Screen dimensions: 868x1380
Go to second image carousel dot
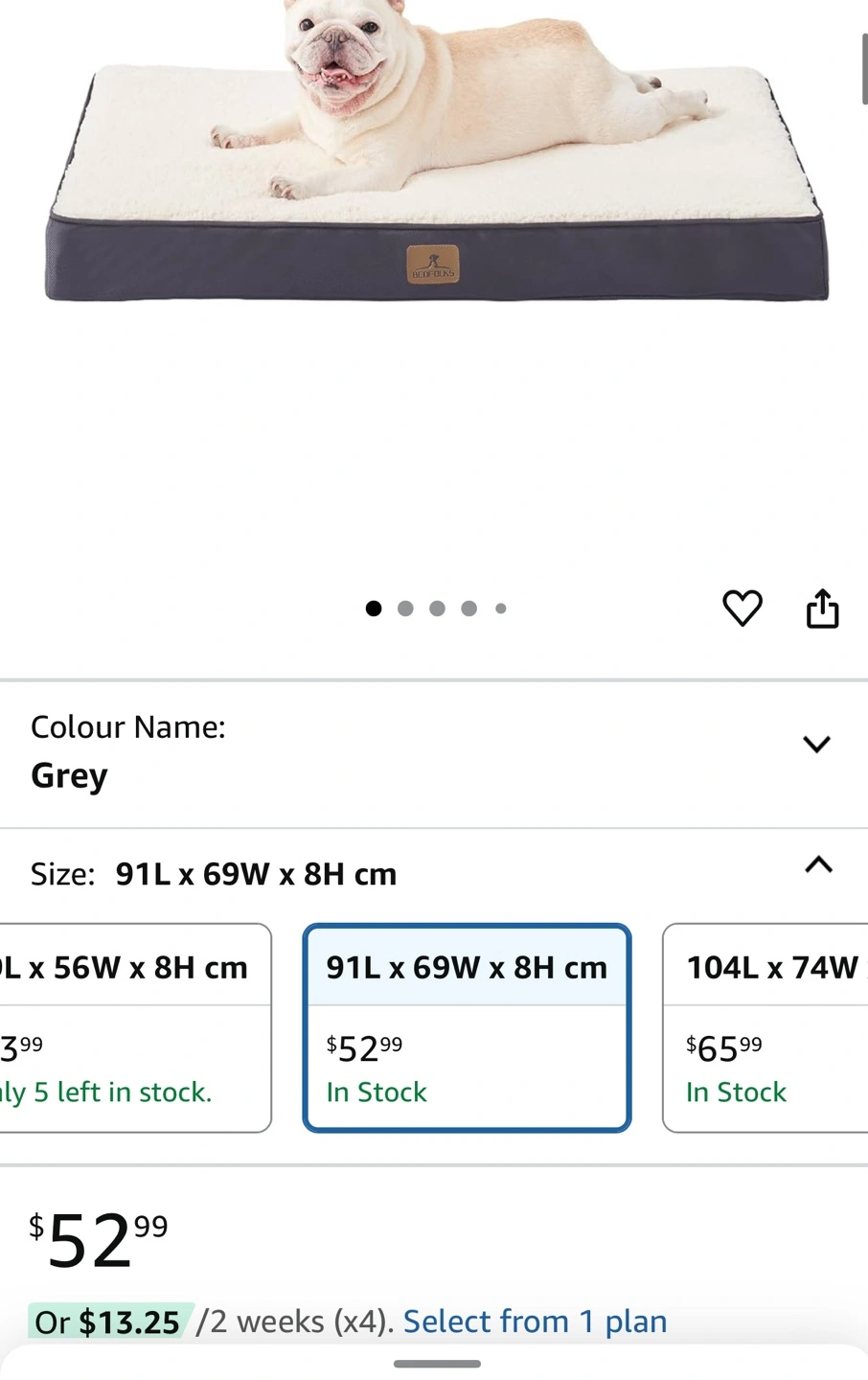pos(405,609)
